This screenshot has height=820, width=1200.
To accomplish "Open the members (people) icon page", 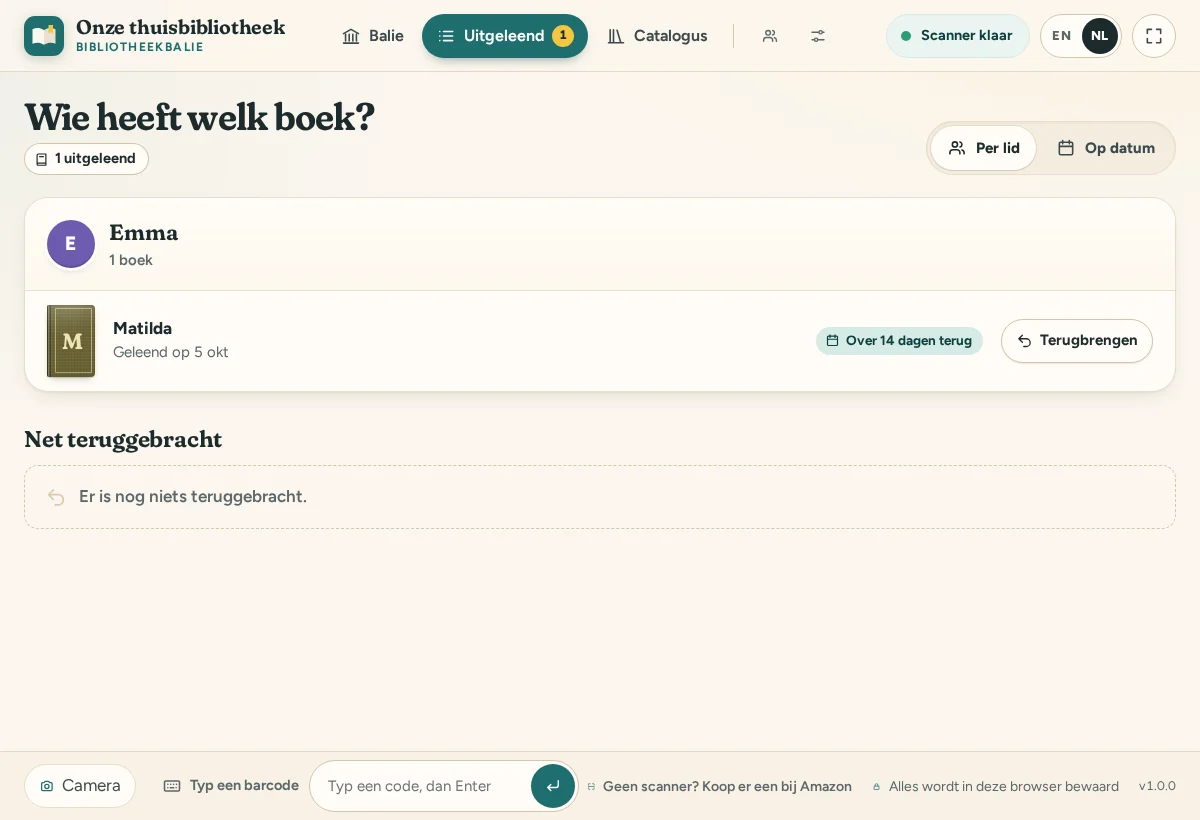I will [770, 36].
